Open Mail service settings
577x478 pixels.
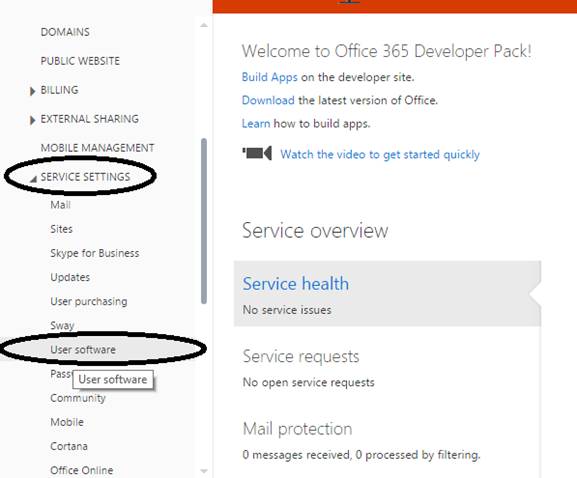point(60,205)
